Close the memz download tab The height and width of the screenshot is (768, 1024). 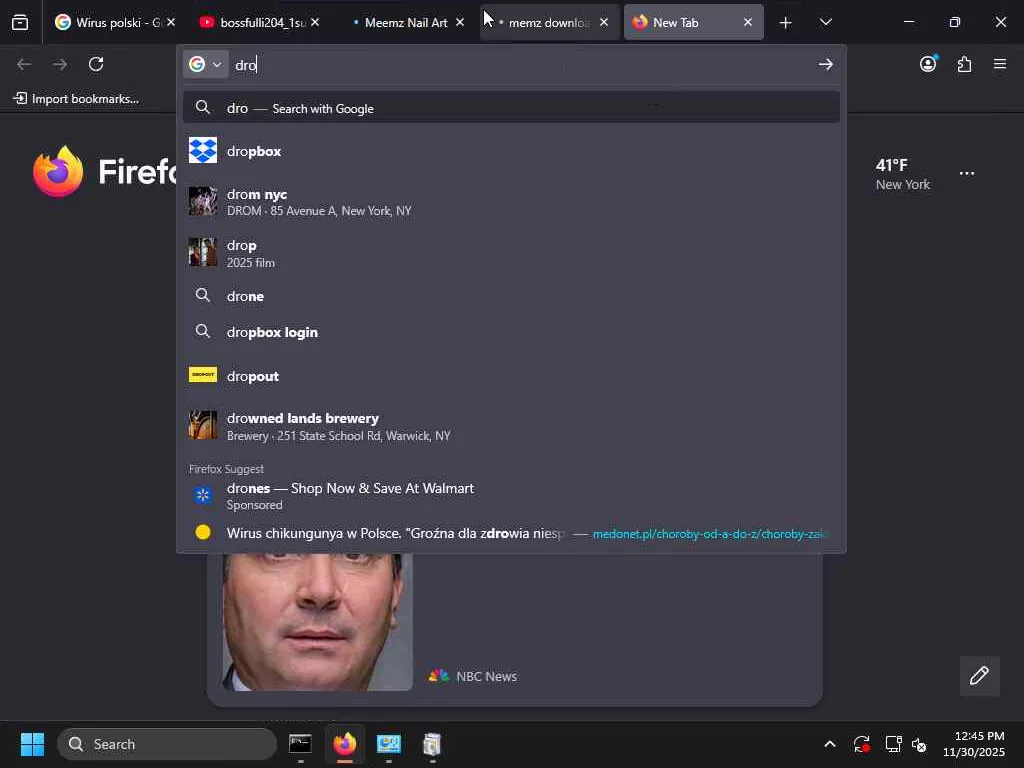tap(604, 22)
